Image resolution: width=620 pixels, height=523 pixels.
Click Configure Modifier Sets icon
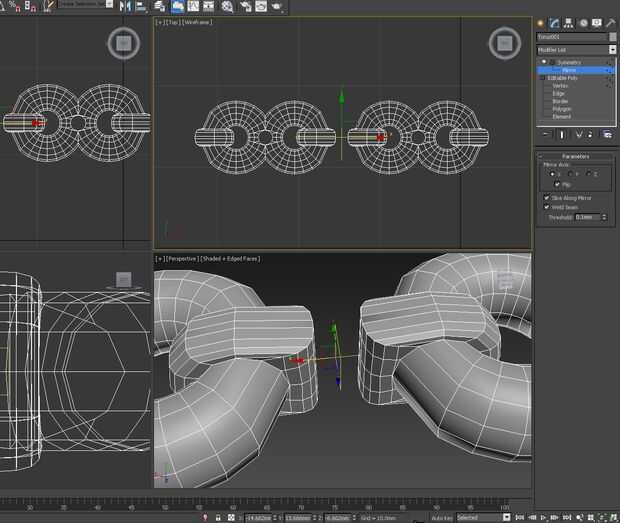click(x=607, y=134)
